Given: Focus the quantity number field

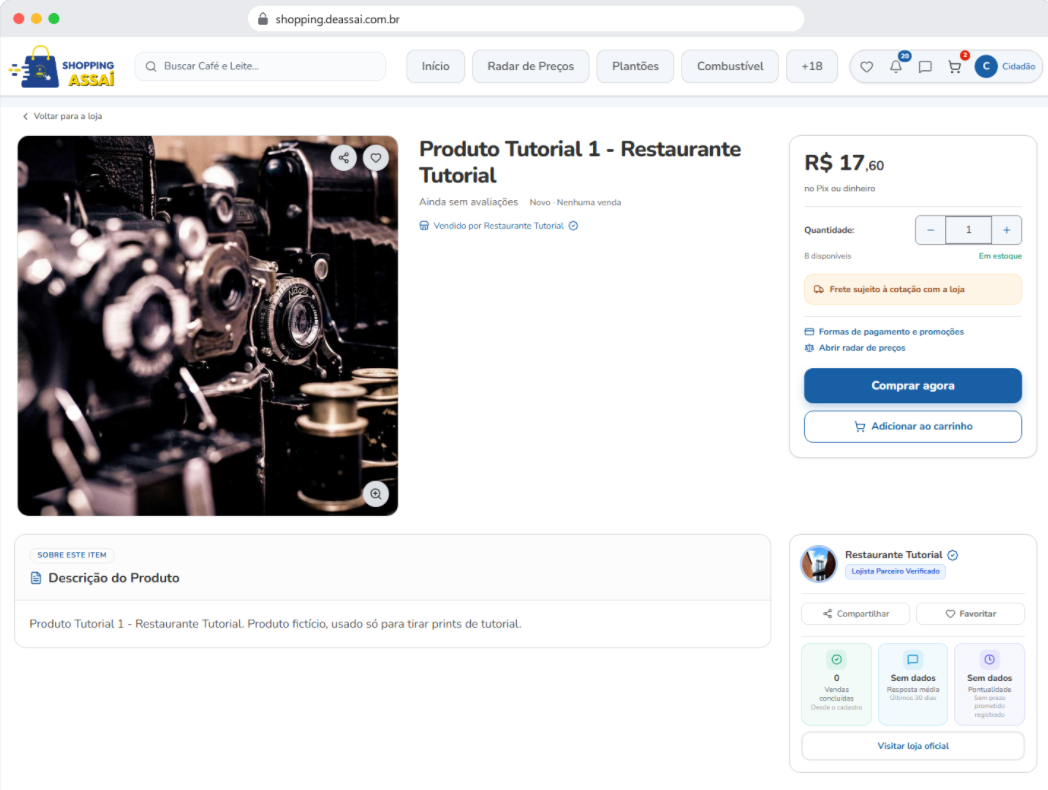Looking at the screenshot, I should (968, 230).
